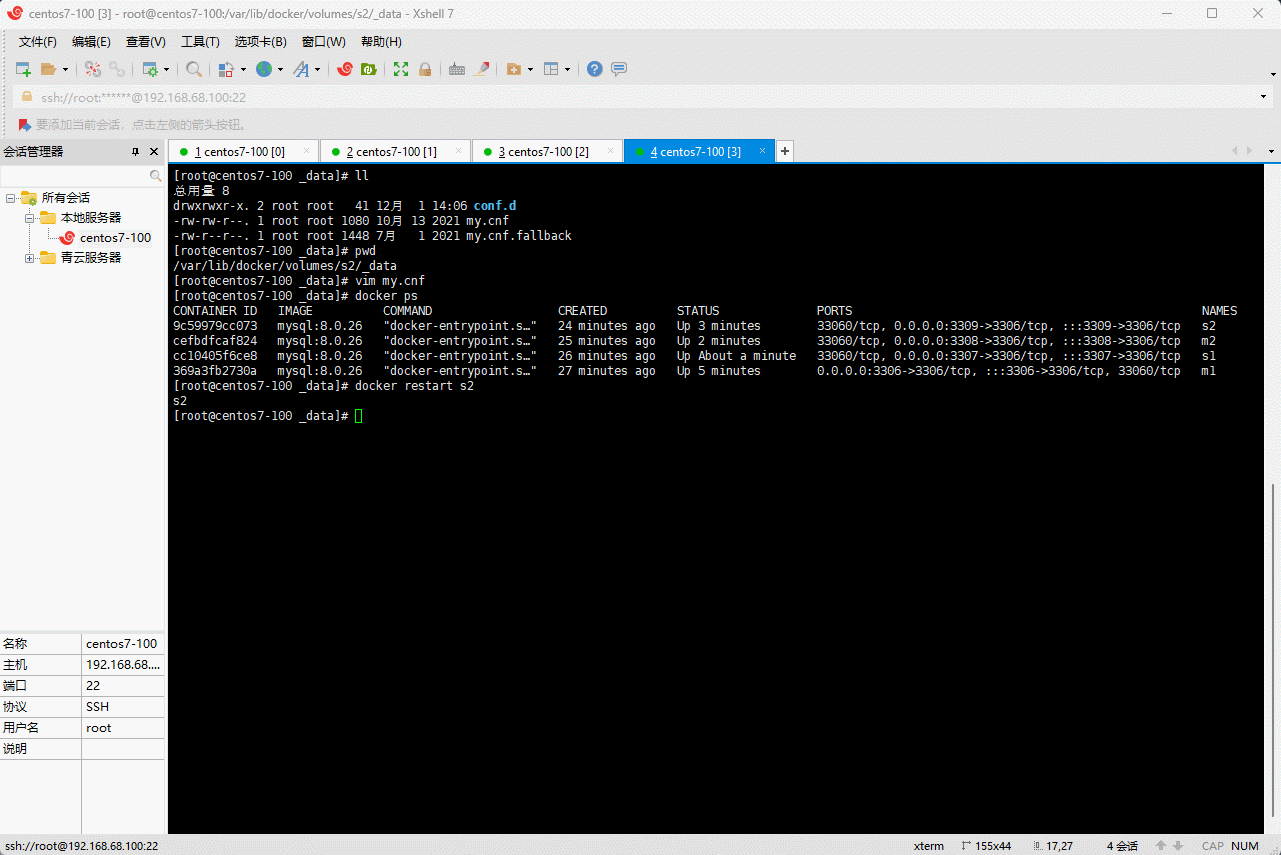Click the Reconnect link icon
Image resolution: width=1281 pixels, height=855 pixels.
[117, 69]
